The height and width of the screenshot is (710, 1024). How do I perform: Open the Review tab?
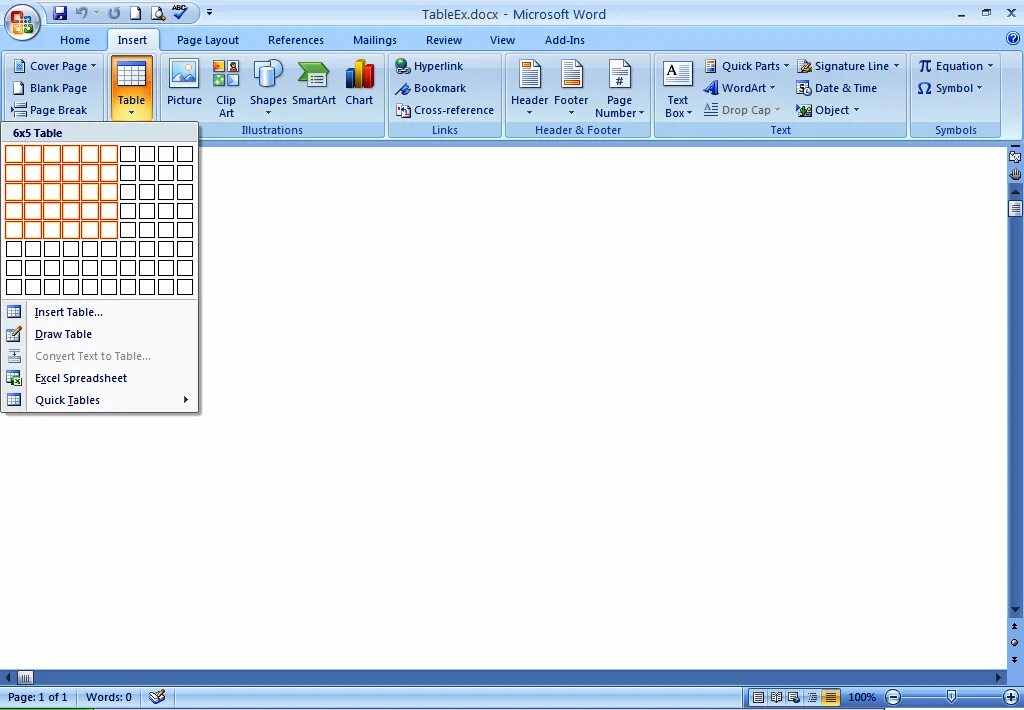pyautogui.click(x=444, y=40)
